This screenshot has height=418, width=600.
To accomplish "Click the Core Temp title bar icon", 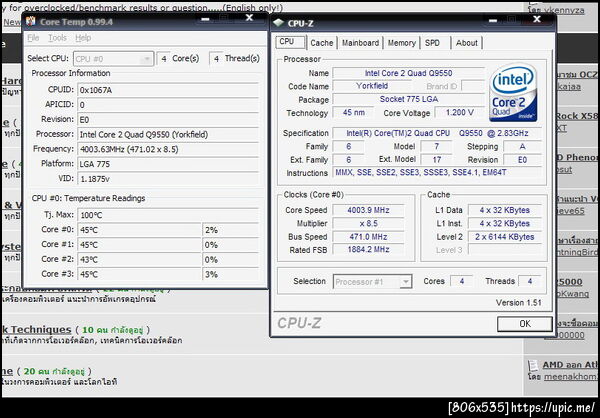I will (x=31, y=21).
